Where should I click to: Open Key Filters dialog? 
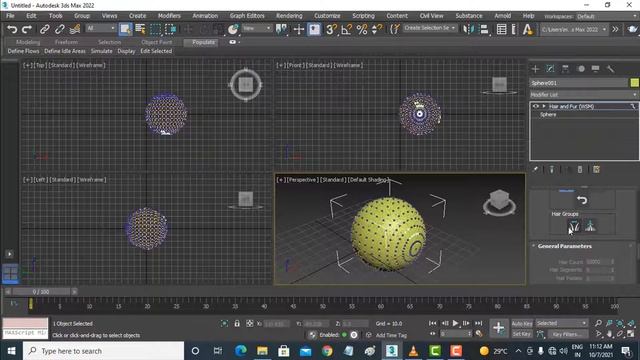pyautogui.click(x=567, y=334)
